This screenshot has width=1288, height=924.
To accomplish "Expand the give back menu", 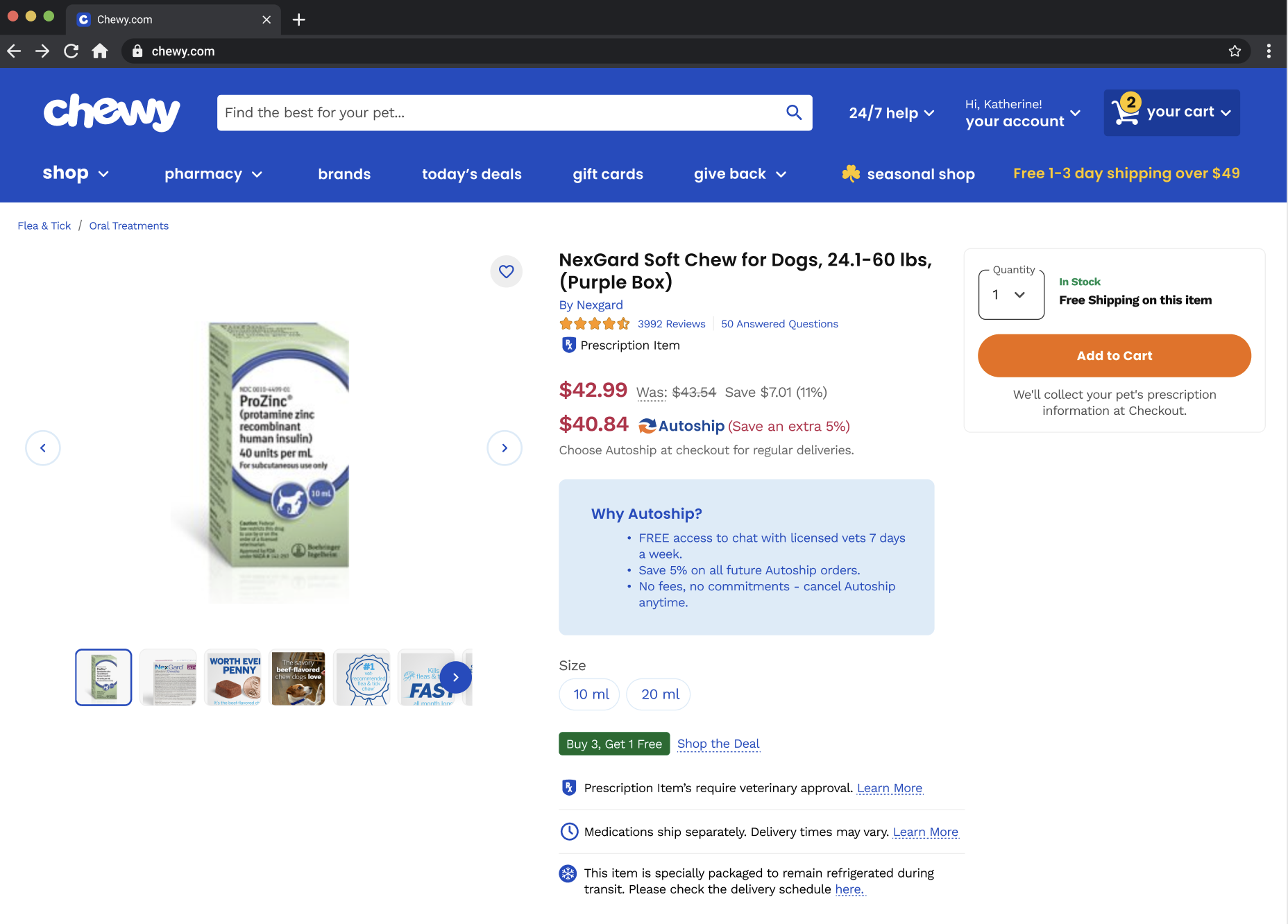I will 740,174.
